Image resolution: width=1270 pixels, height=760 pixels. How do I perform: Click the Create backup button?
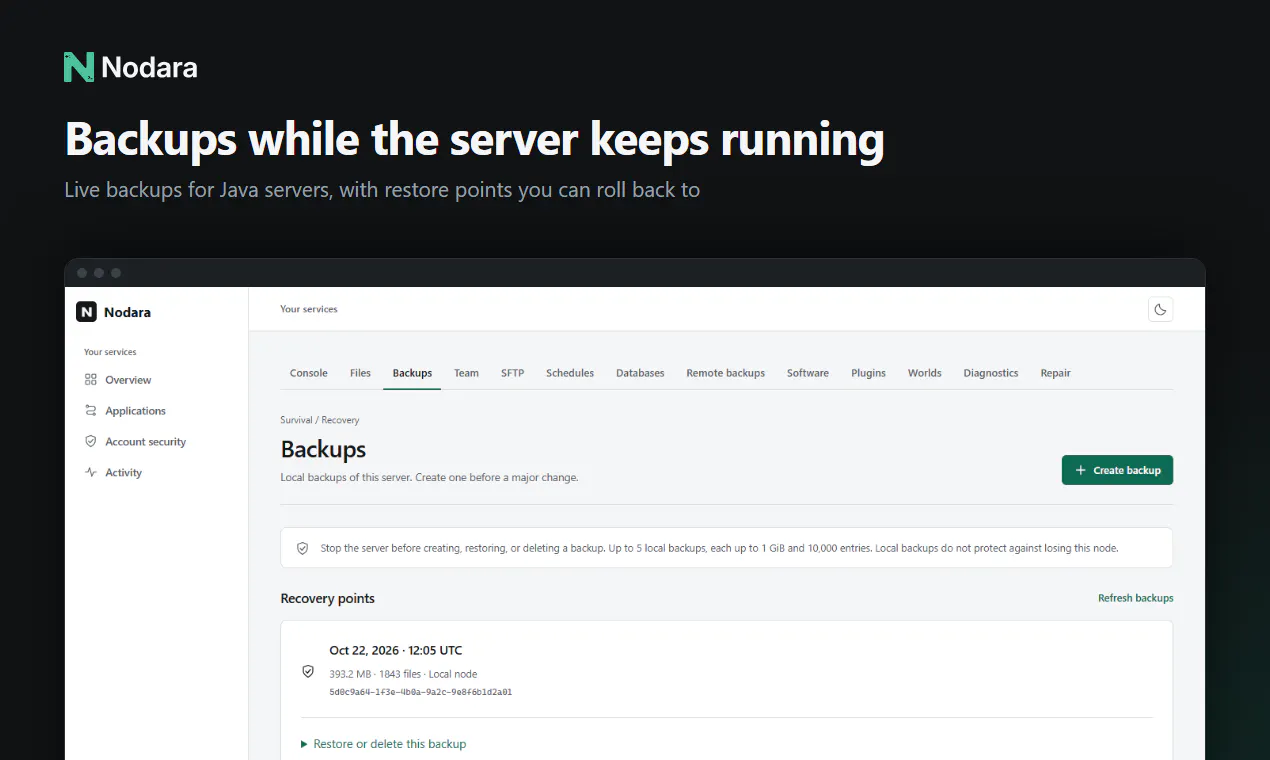(x=1117, y=470)
